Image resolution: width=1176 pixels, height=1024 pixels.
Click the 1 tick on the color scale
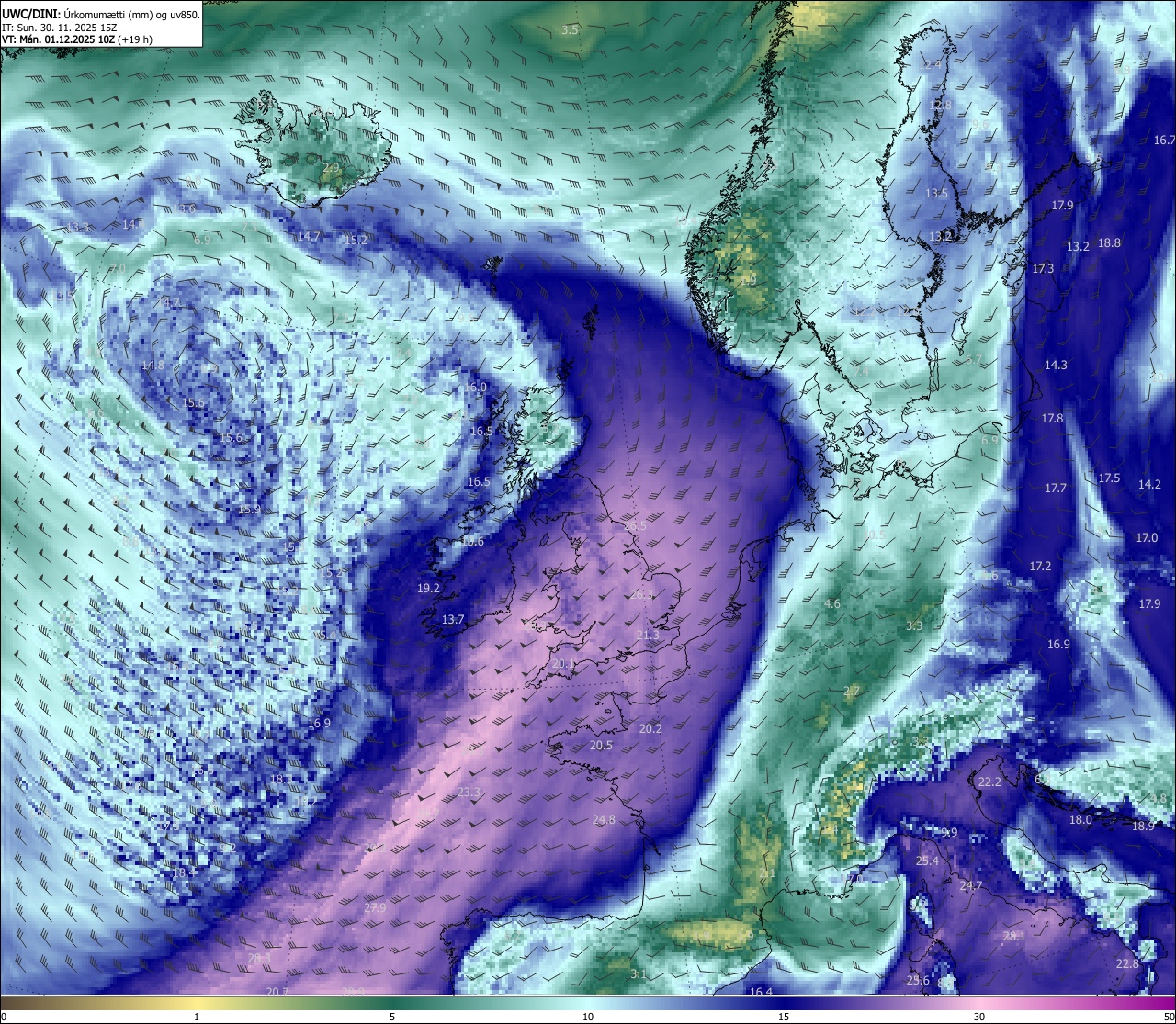197,1017
